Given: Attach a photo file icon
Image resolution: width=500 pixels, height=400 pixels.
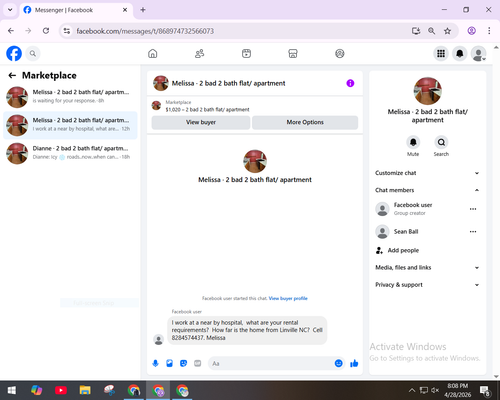Looking at the screenshot, I should coord(169,363).
